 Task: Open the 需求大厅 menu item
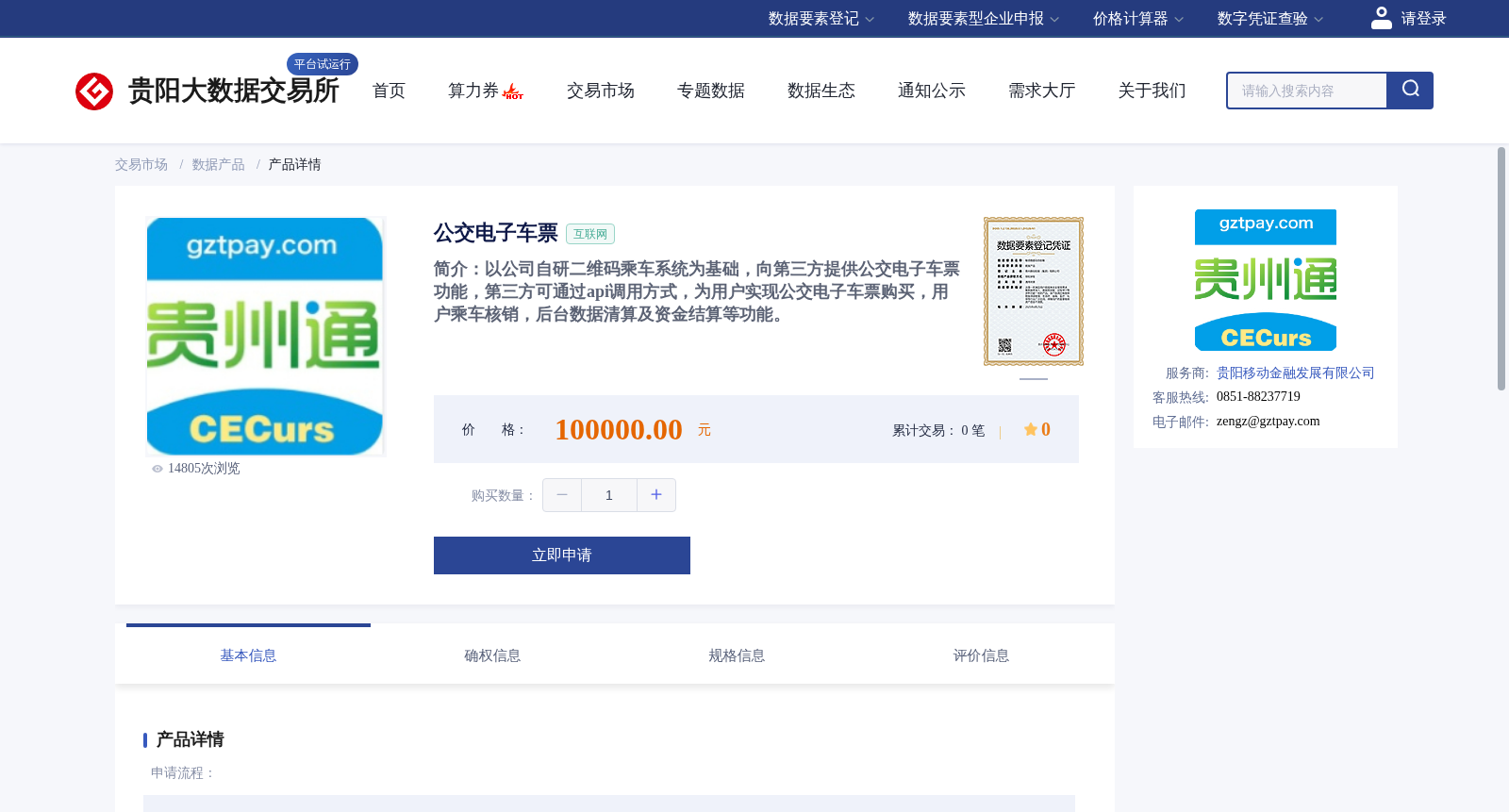[1042, 91]
